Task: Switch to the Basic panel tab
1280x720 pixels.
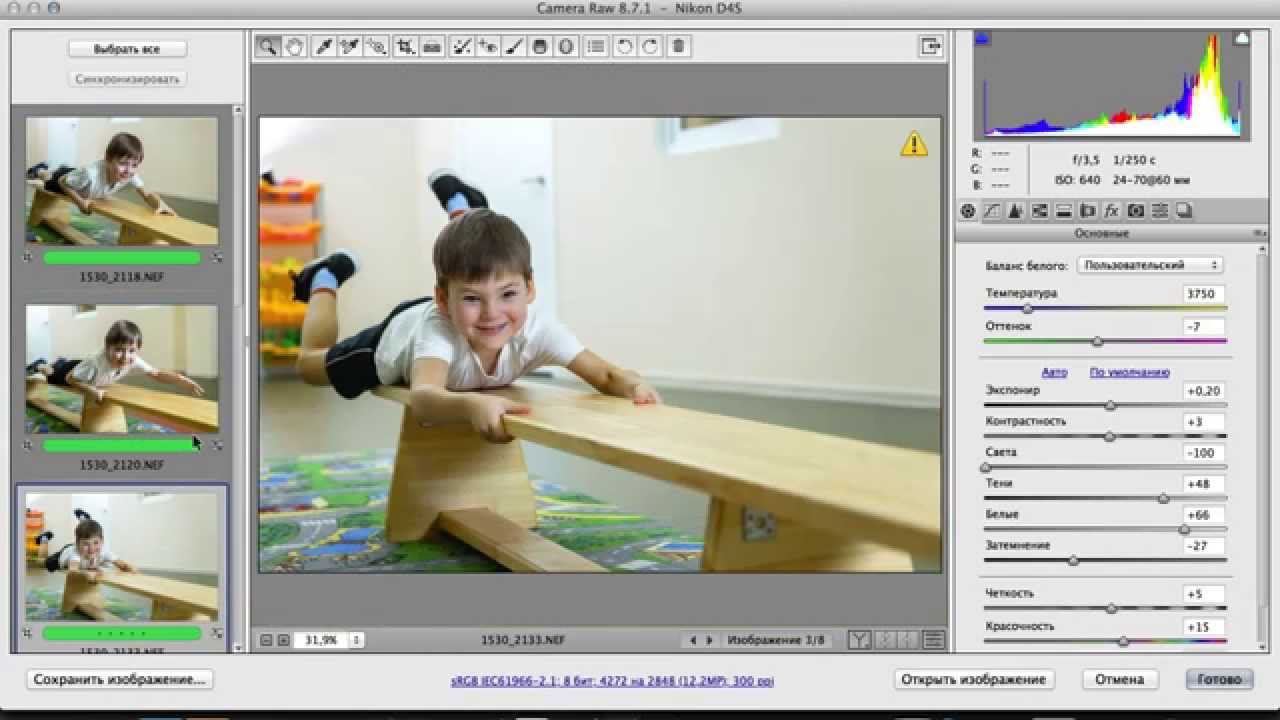Action: click(968, 211)
